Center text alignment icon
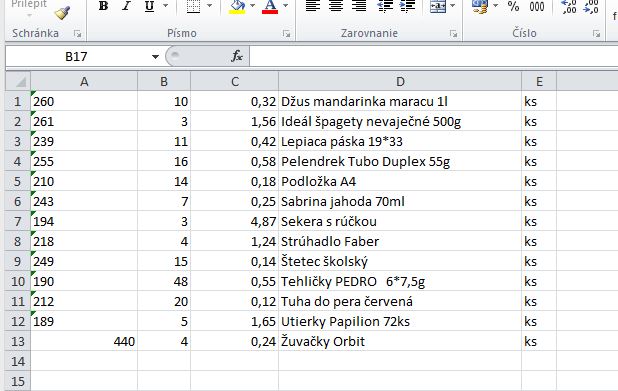 tap(336, 6)
